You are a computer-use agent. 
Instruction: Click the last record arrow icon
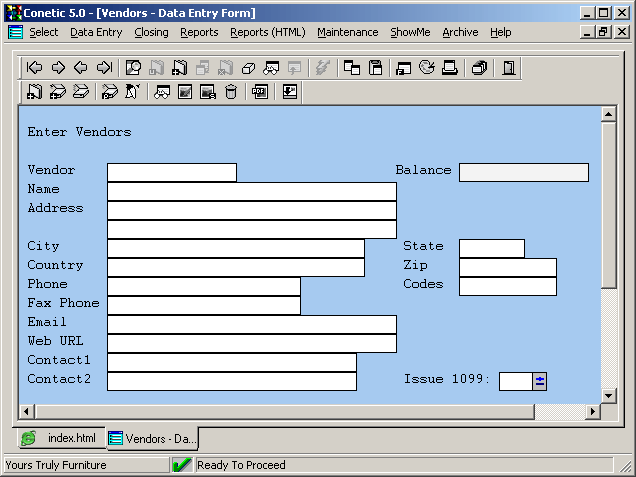104,68
